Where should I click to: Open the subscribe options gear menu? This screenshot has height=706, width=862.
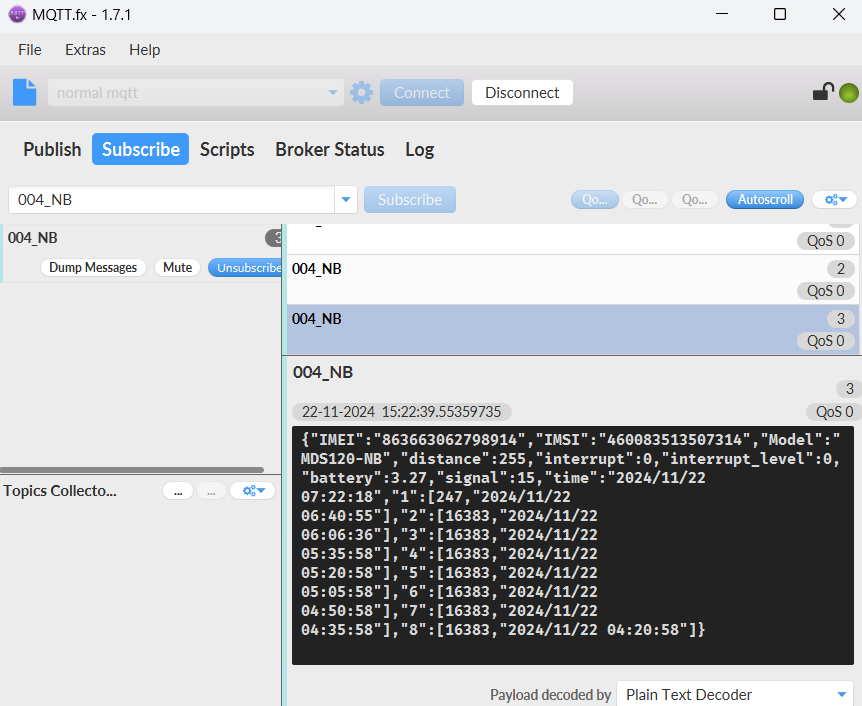(835, 200)
